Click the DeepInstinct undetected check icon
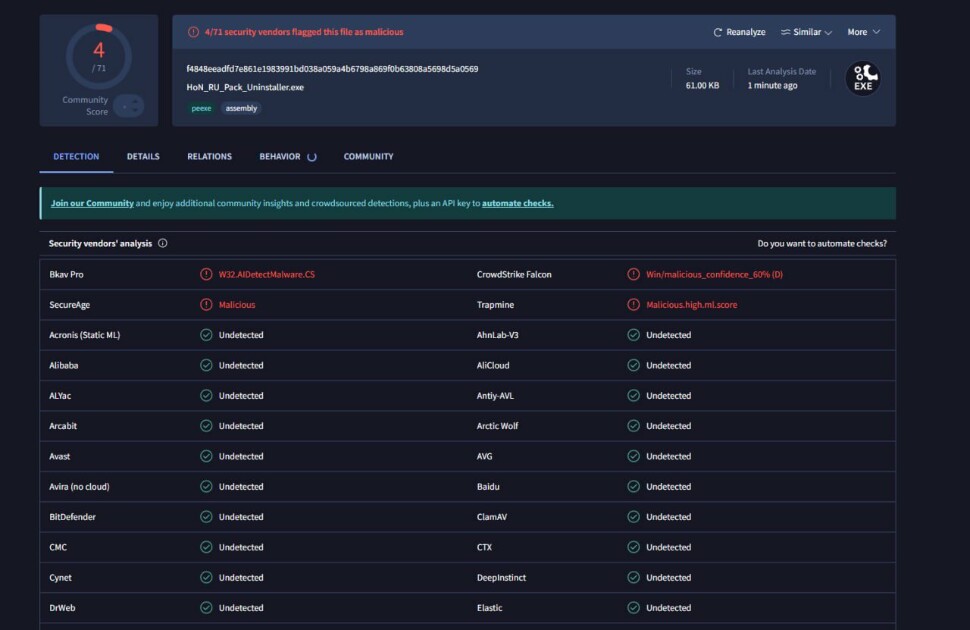 coord(633,577)
